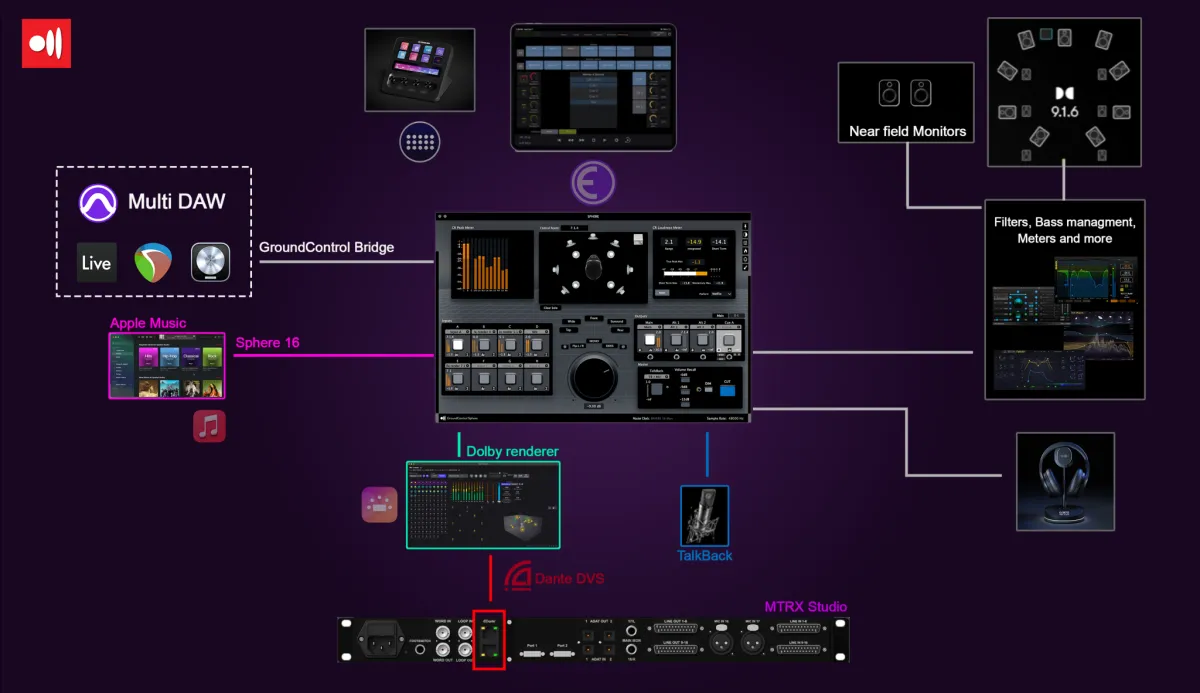This screenshot has width=1200, height=693.
Task: Click the Dante Ethernet port on MTRX Studio
Action: pyautogui.click(x=490, y=639)
